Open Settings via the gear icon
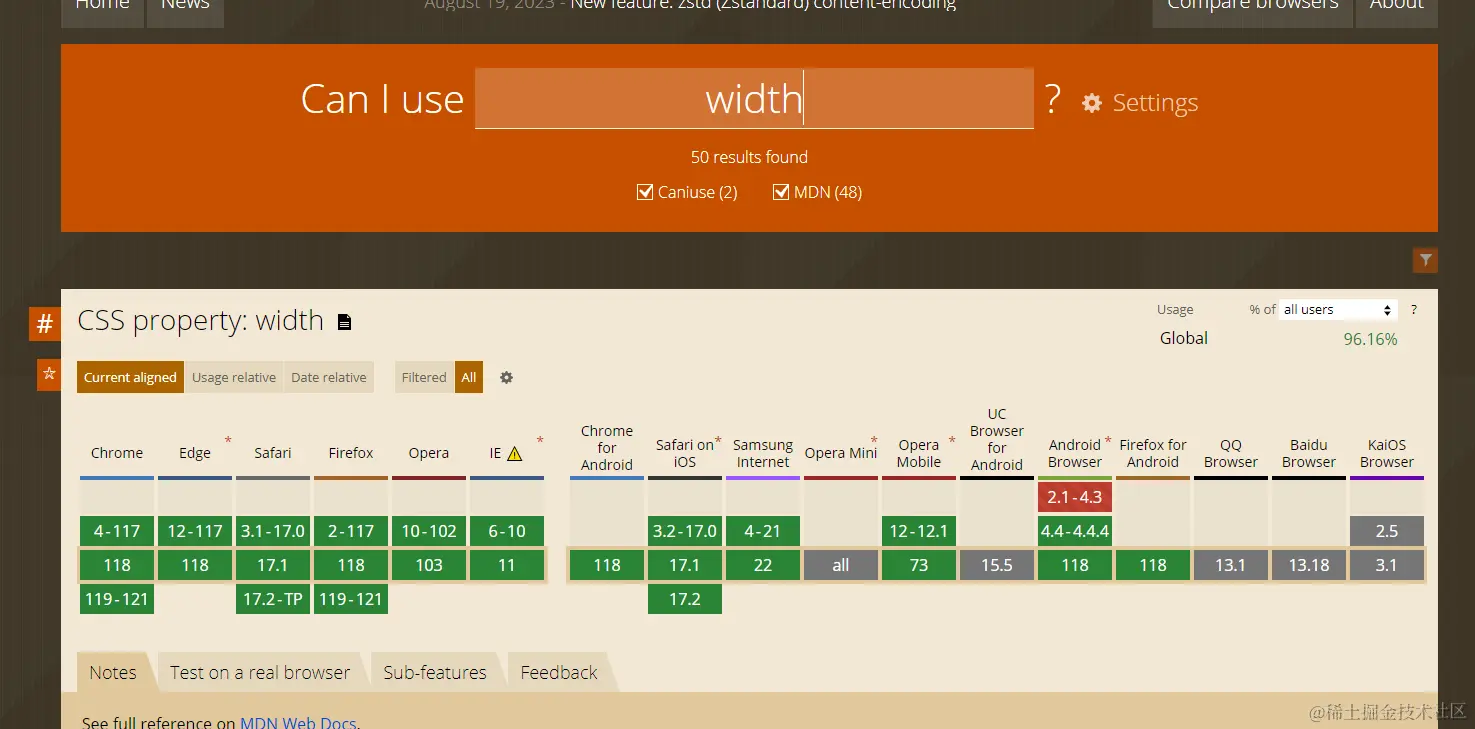 (1092, 103)
